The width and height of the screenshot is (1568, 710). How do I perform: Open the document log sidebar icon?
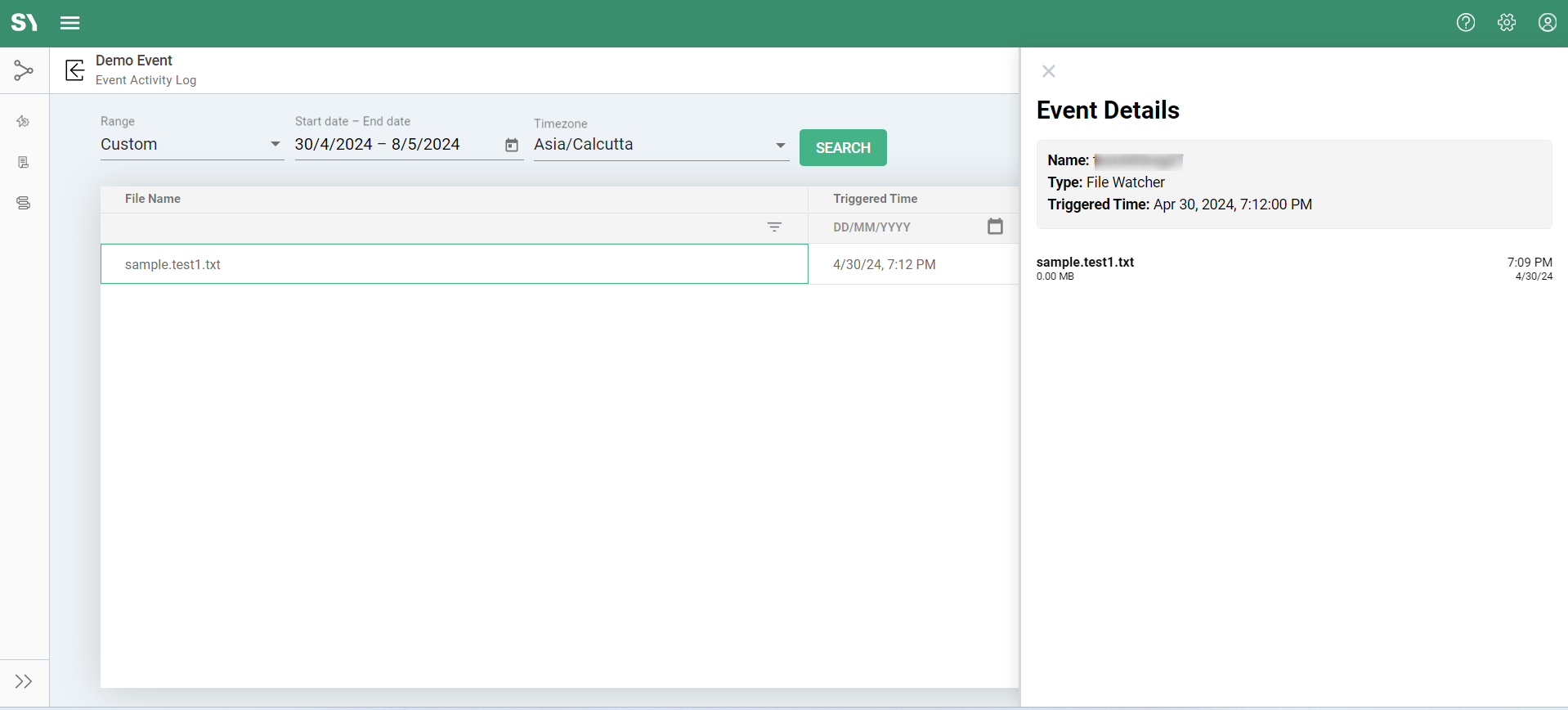[x=24, y=163]
